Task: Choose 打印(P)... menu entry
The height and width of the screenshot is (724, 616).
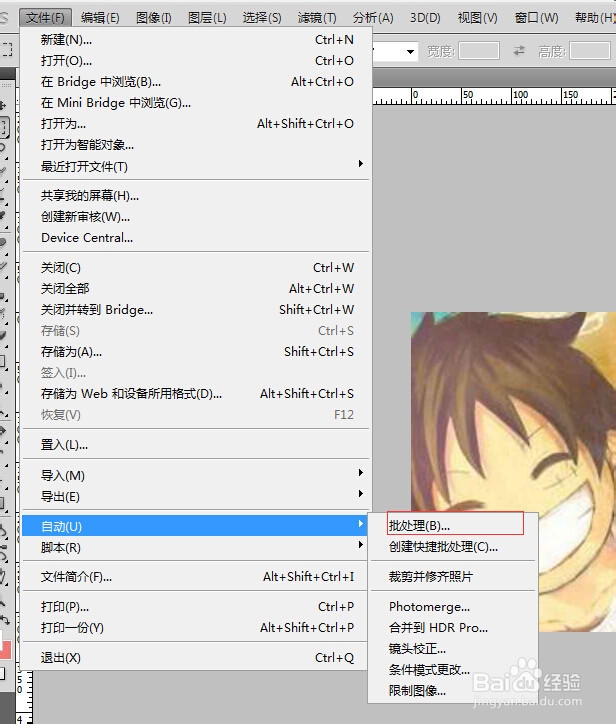Action: 196,607
